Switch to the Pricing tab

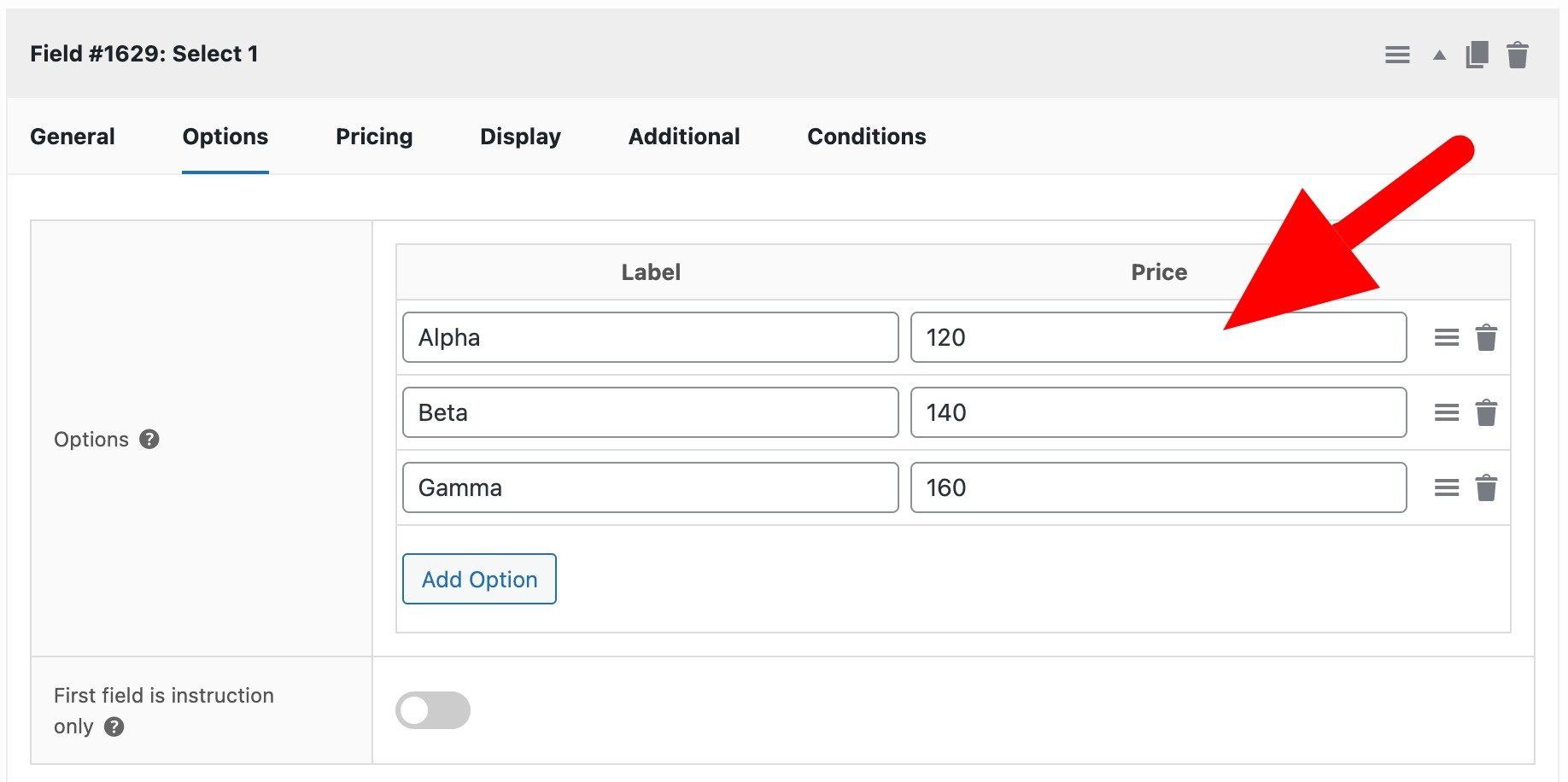(373, 137)
